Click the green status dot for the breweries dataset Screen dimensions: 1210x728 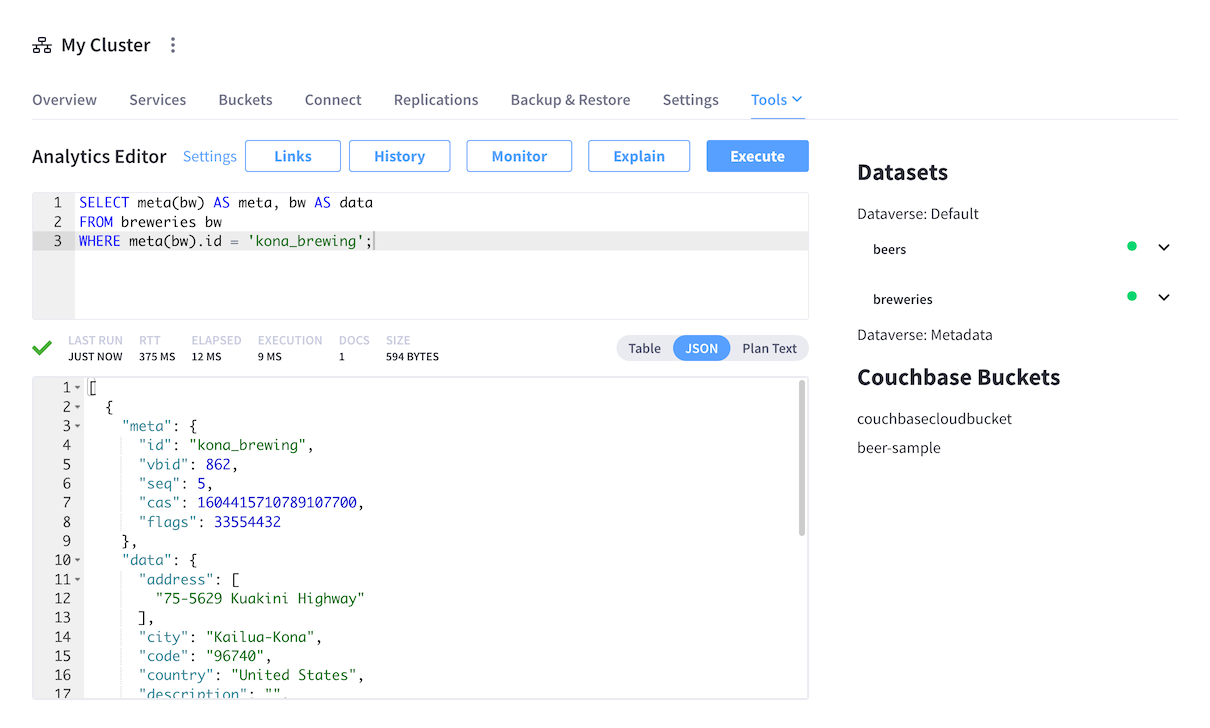pos(1131,297)
